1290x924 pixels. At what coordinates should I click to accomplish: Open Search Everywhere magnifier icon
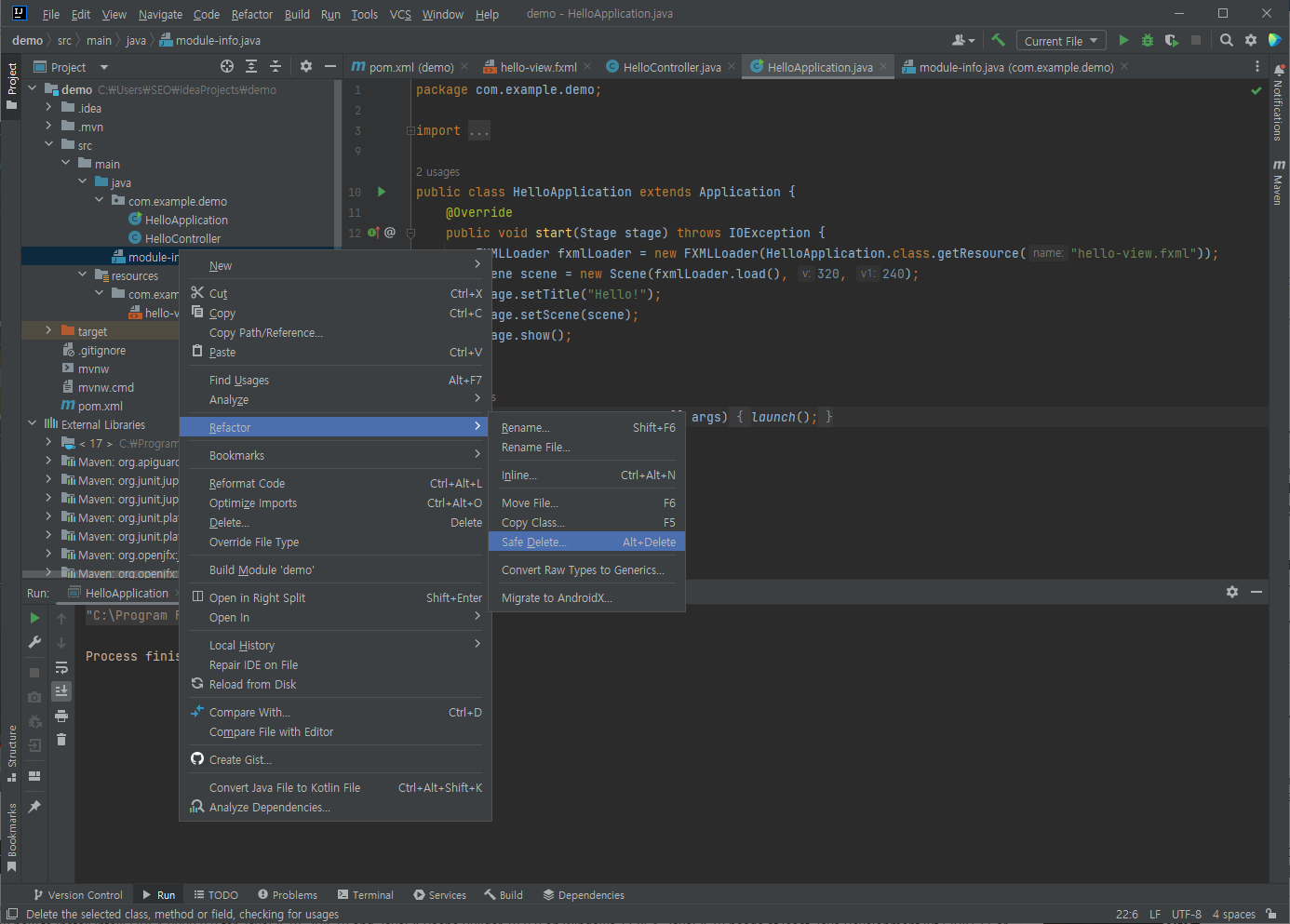pos(1227,40)
